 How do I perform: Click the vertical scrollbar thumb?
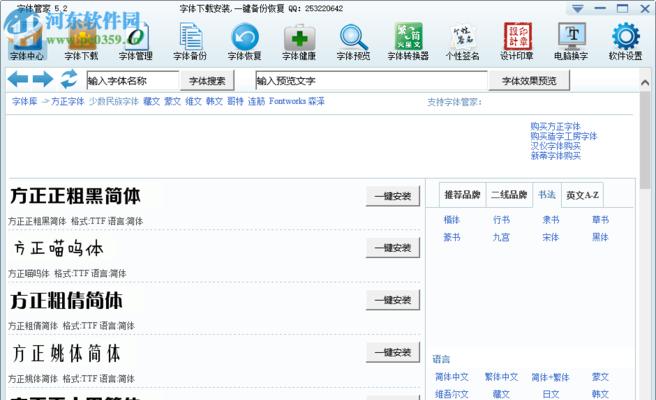[x=645, y=140]
